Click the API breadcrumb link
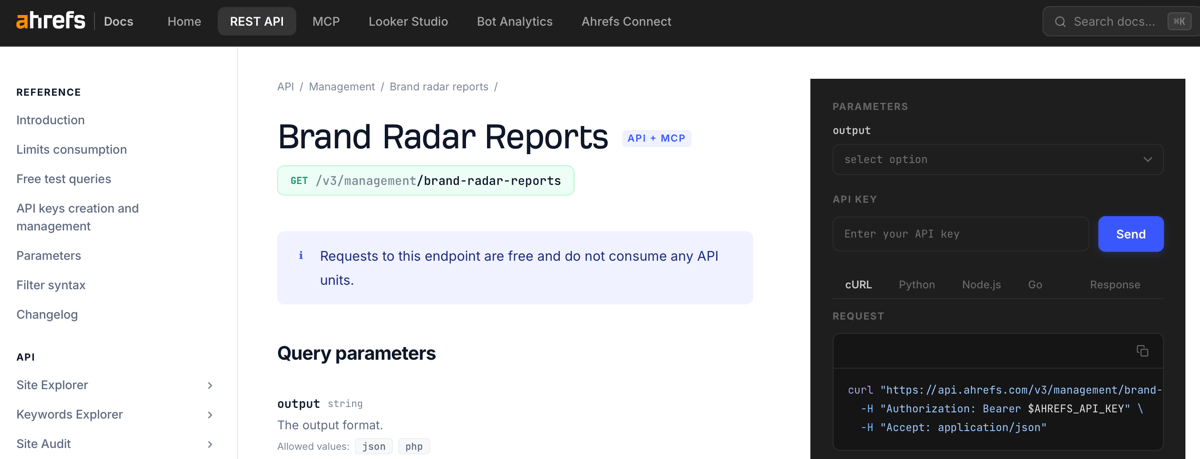The image size is (1200, 459). pos(285,87)
